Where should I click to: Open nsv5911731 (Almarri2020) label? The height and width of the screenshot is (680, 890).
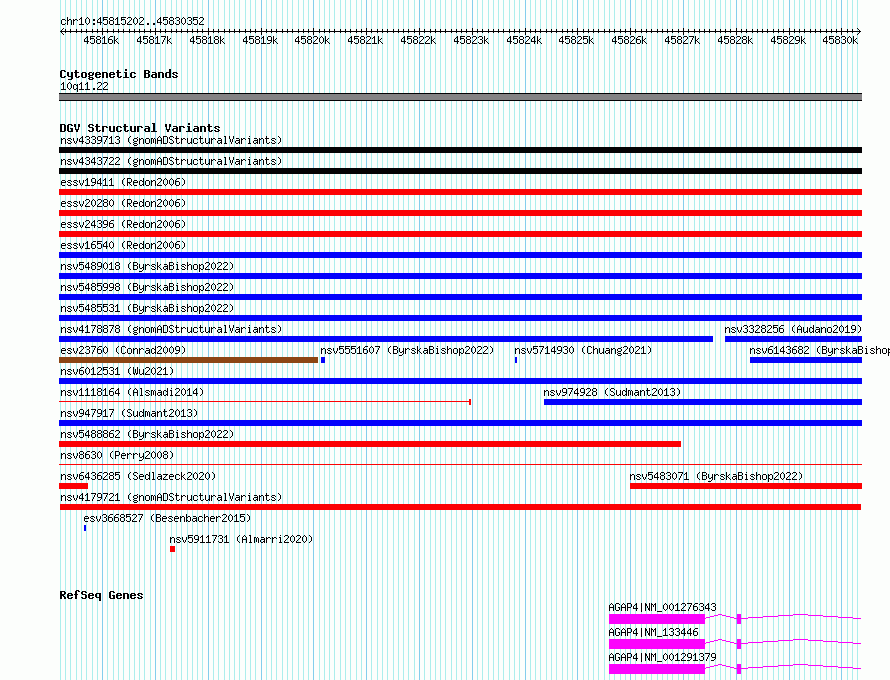[x=241, y=539]
